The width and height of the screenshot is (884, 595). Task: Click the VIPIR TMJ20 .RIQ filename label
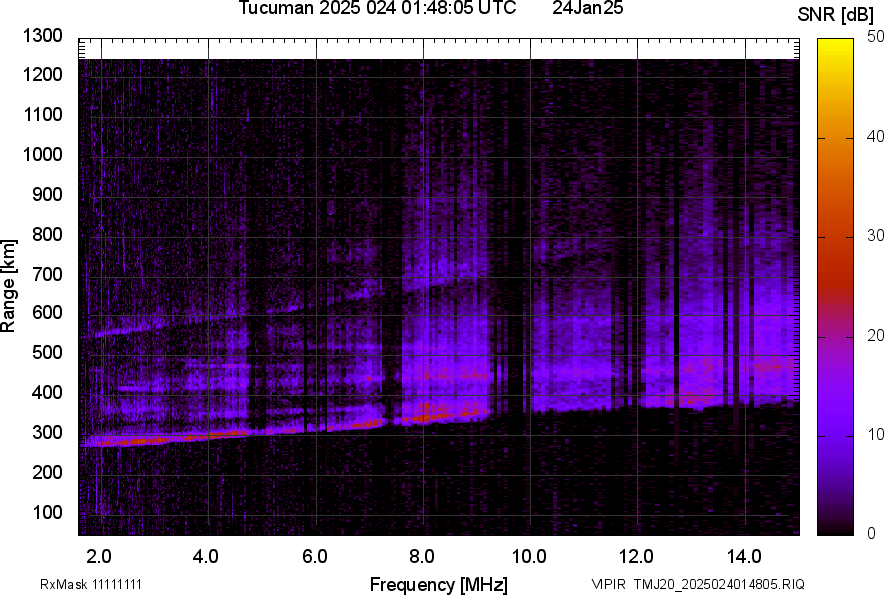coord(697,584)
